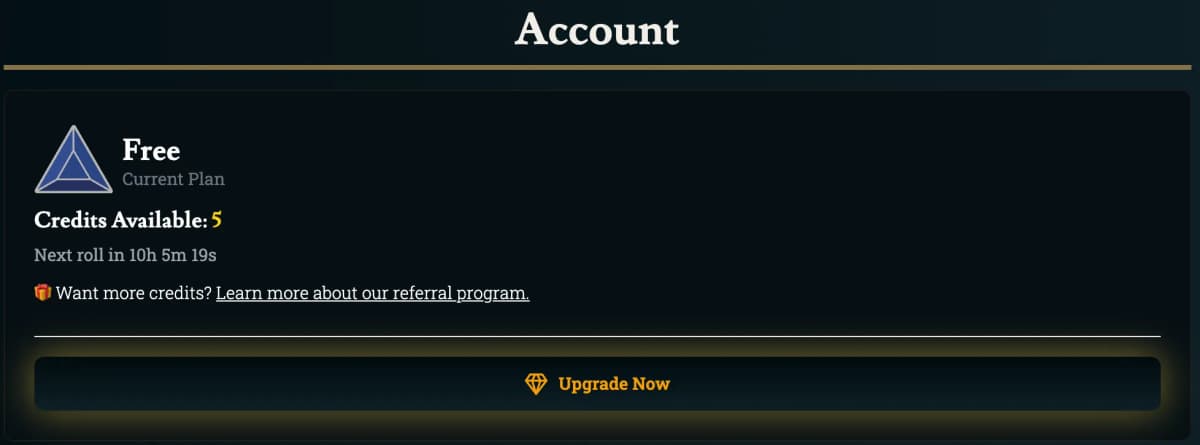Click the gold divider under Account heading
The image size is (1200, 445).
tap(598, 67)
